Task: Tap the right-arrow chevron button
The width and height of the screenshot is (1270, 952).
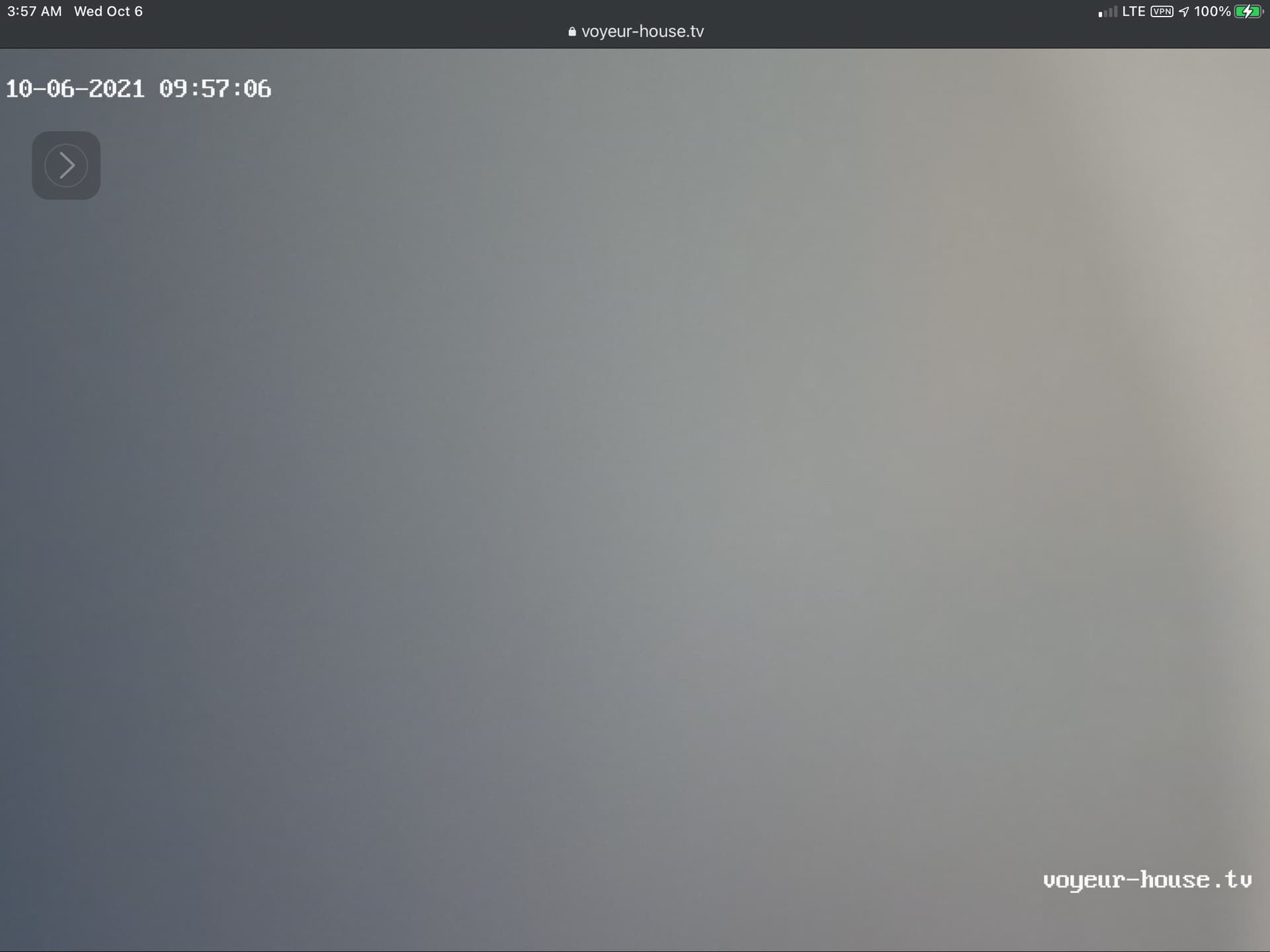Action: (66, 165)
